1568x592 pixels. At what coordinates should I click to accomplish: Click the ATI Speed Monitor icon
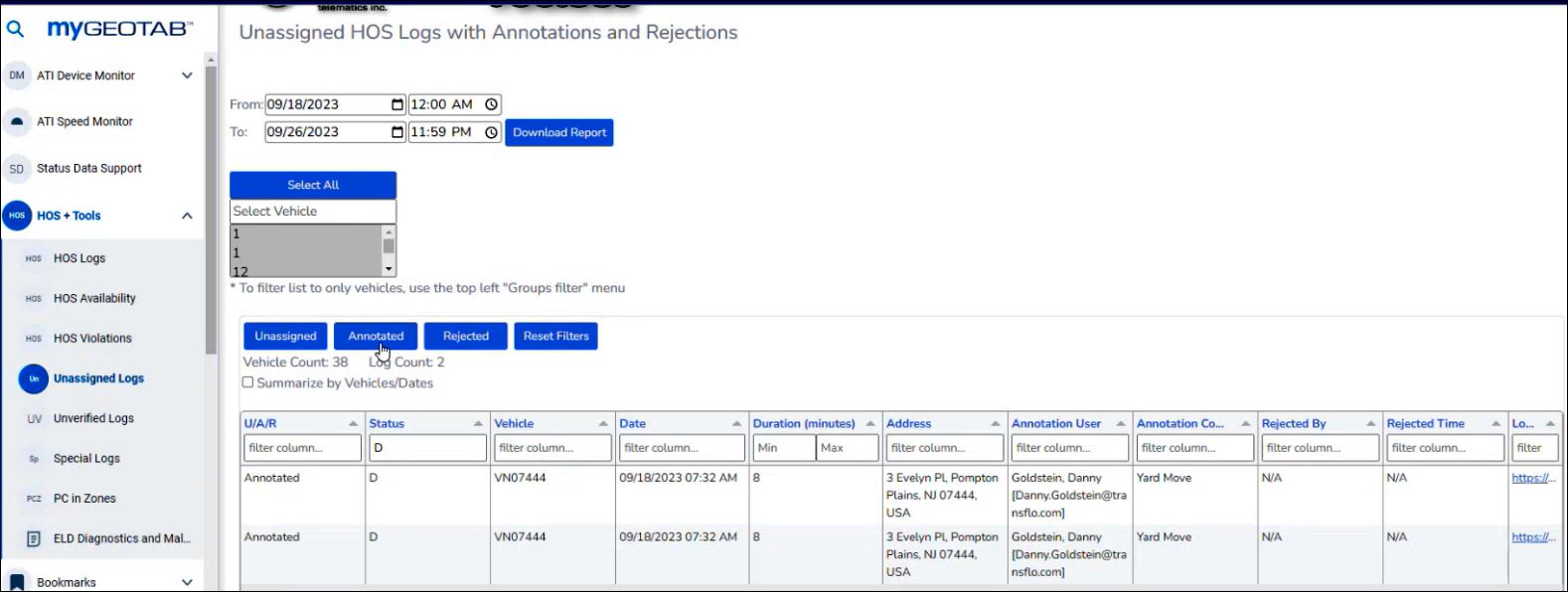click(x=17, y=122)
